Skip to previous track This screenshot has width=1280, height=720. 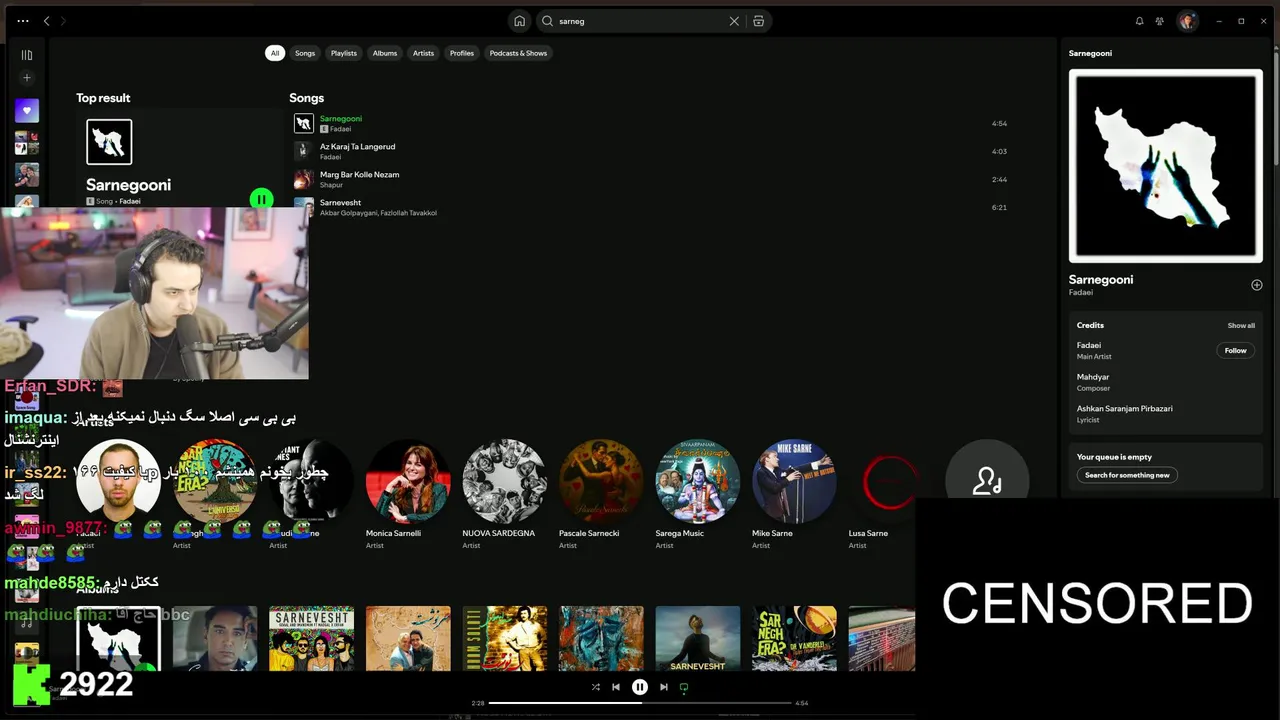616,687
